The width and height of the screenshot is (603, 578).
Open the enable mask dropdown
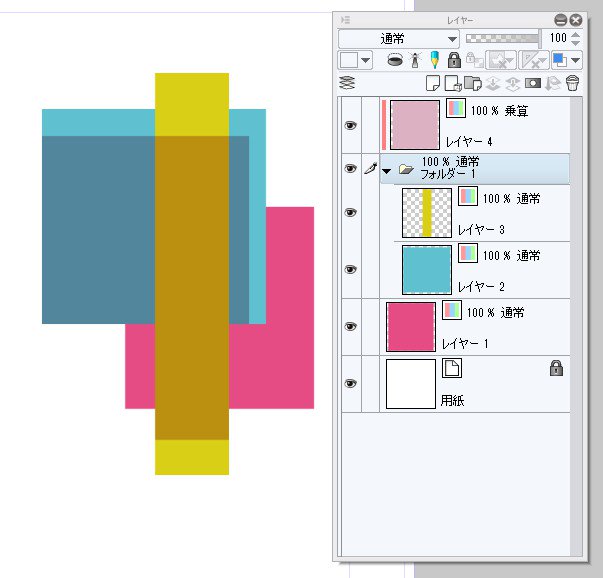pos(500,60)
